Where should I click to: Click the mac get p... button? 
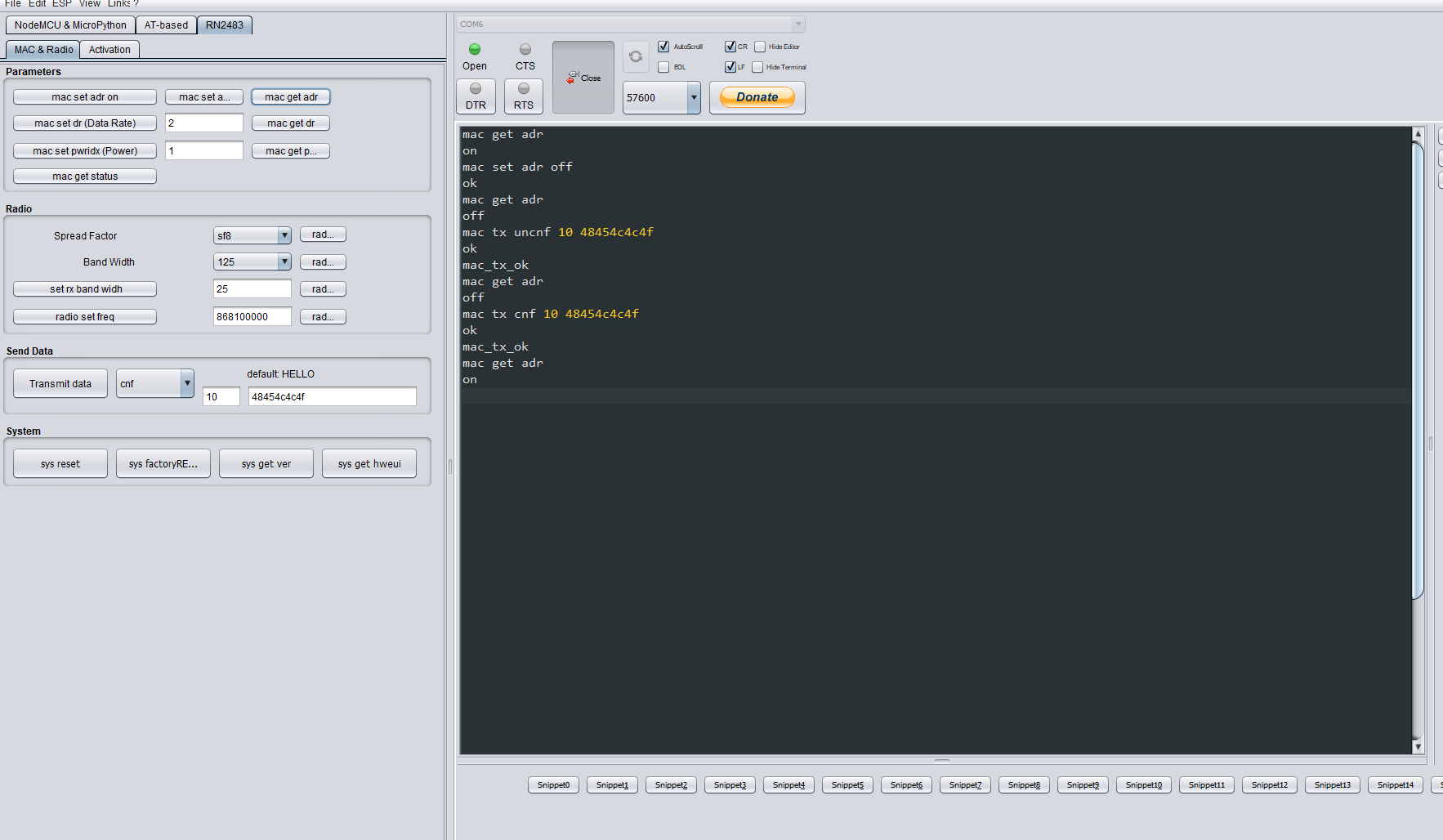[x=291, y=151]
